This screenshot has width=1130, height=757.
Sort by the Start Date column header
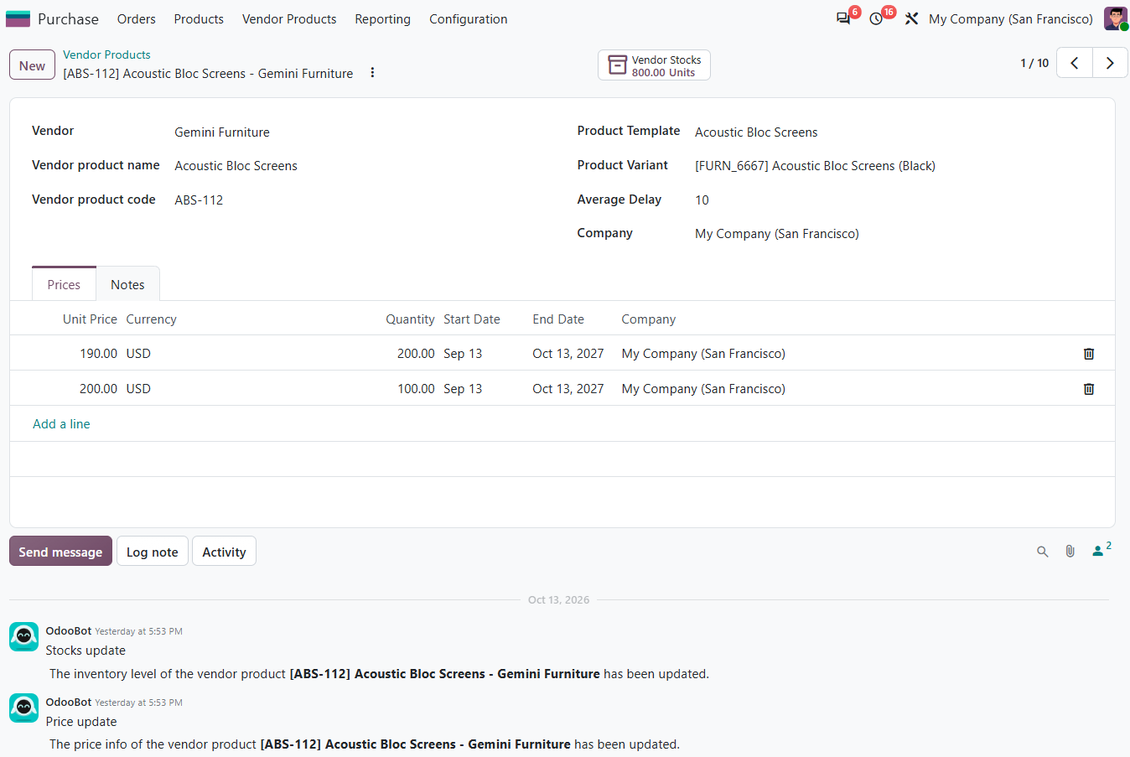coord(471,319)
